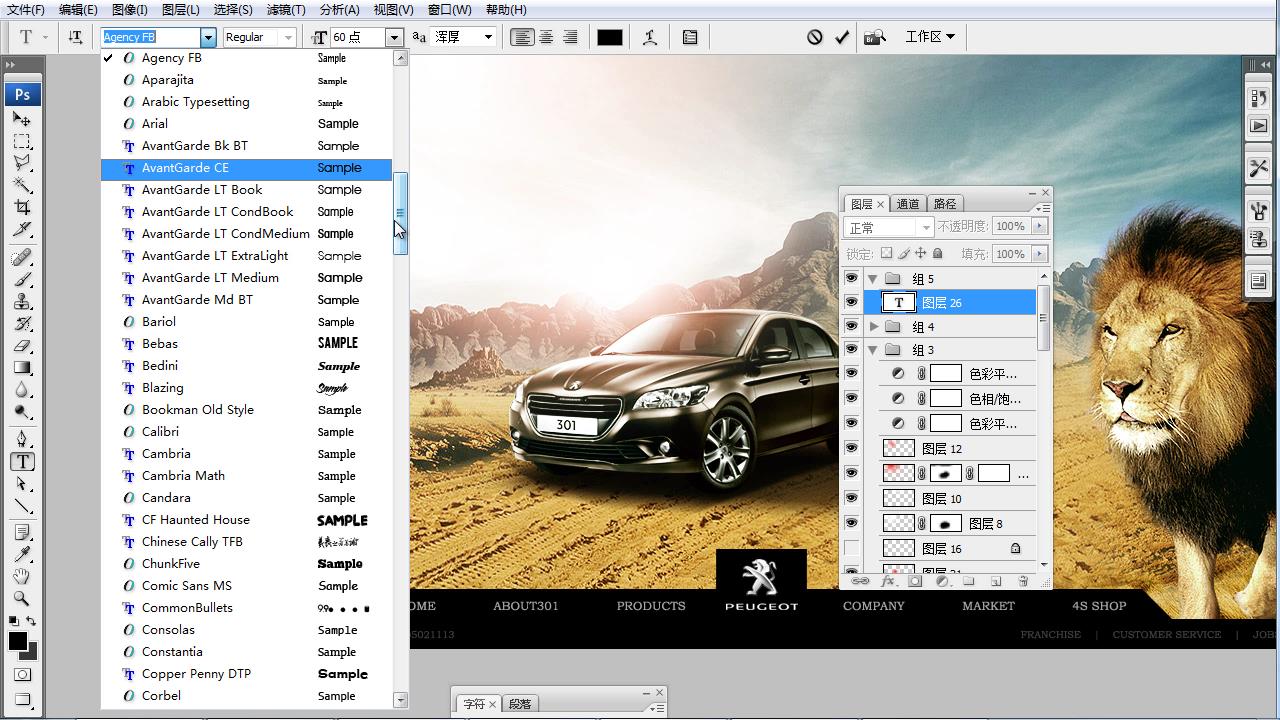Select the Line tool
1280x720 pixels.
click(x=22, y=506)
